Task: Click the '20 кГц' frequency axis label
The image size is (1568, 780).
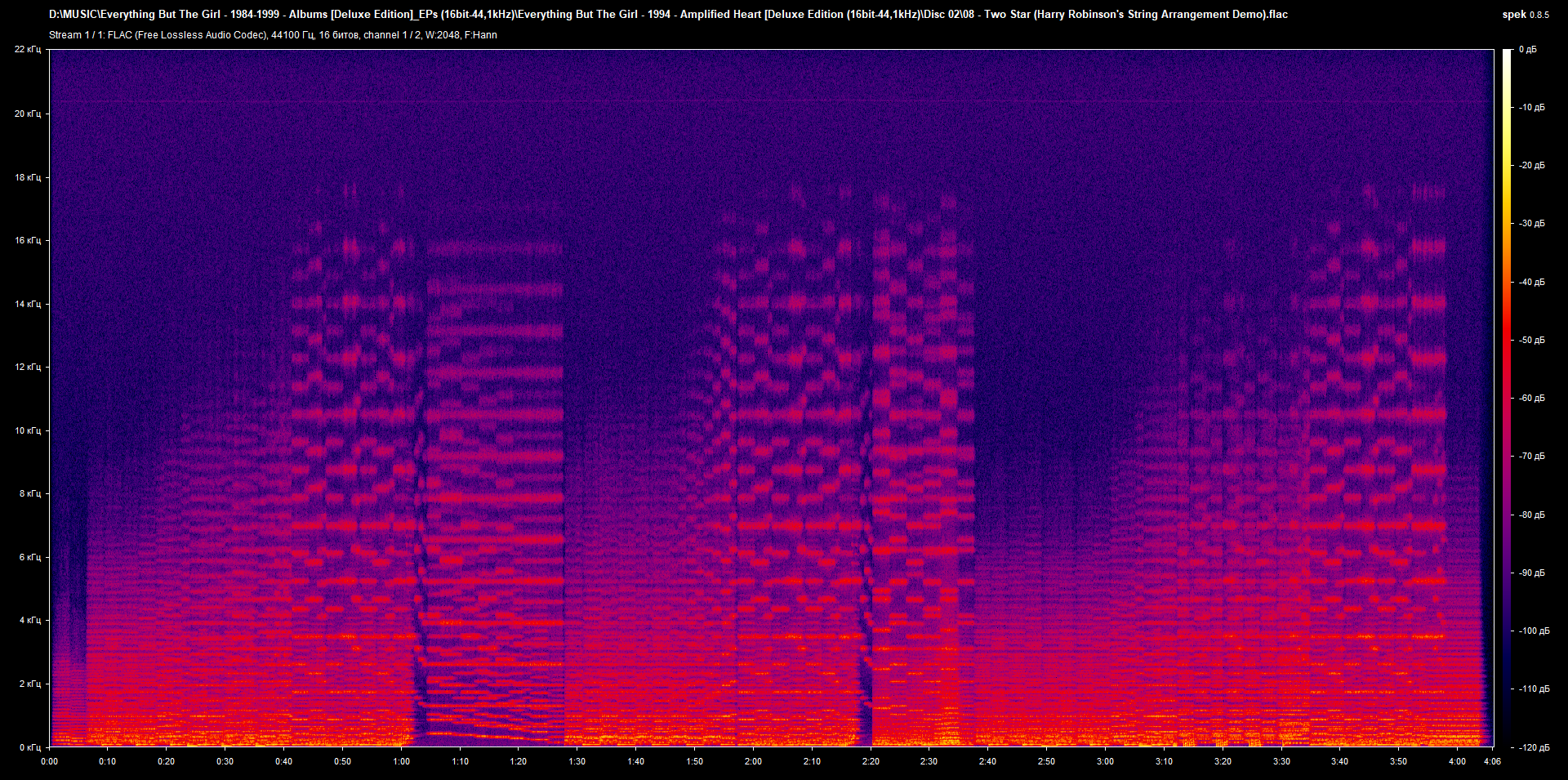Action: pyautogui.click(x=28, y=114)
